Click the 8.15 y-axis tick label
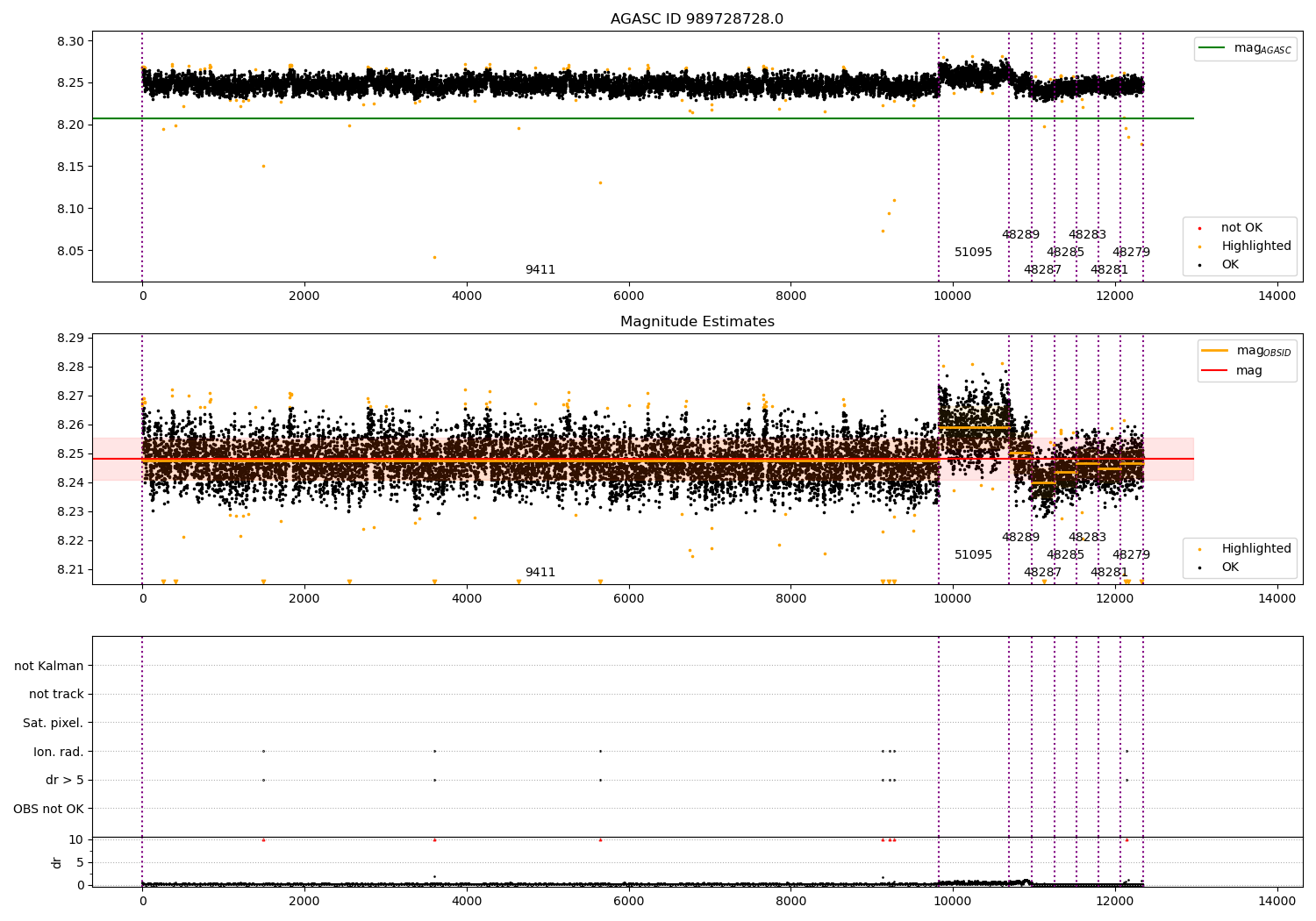This screenshot has height=921, width=1316. (x=70, y=167)
